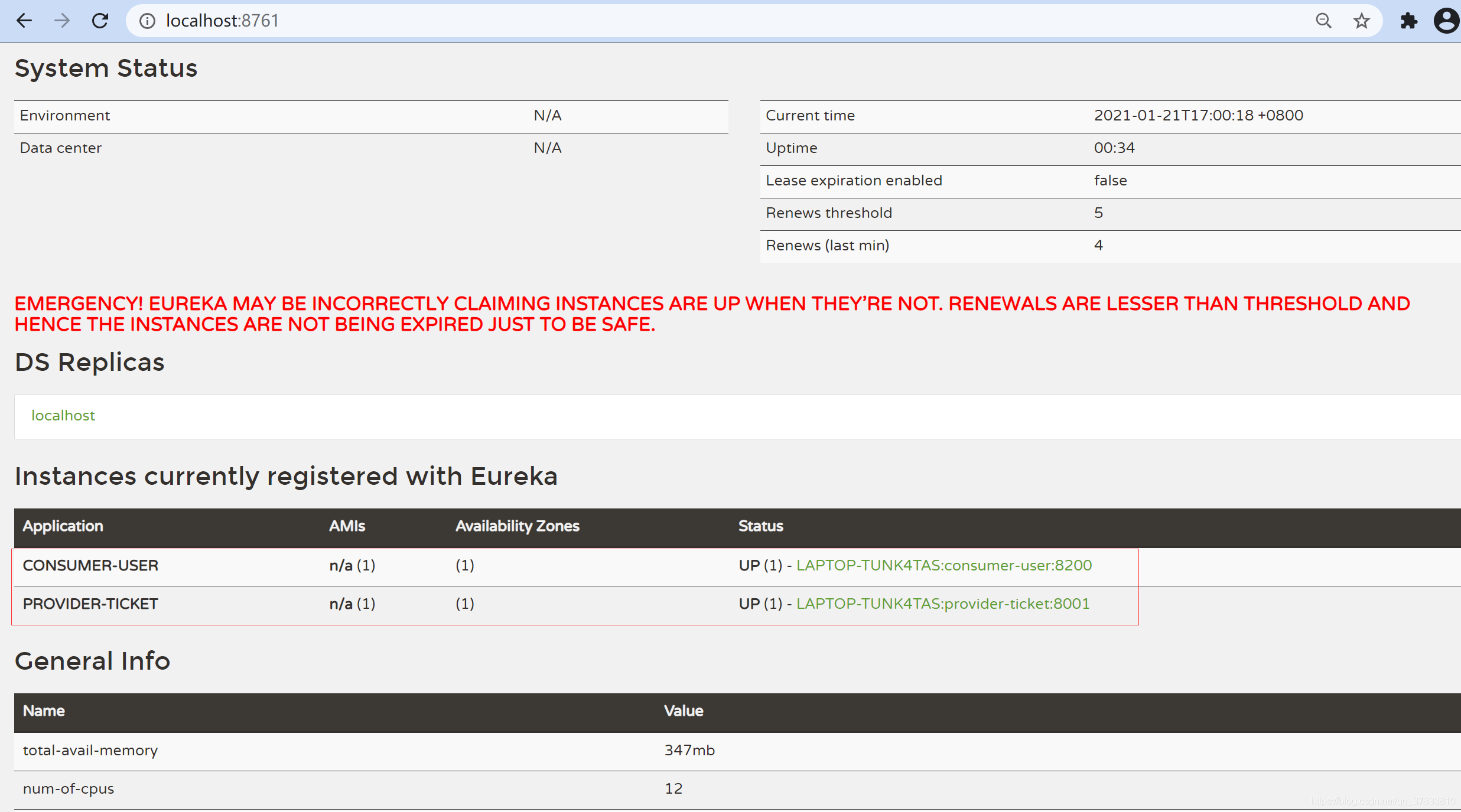Open the localhost replica link
The image size is (1461, 812).
(x=63, y=416)
